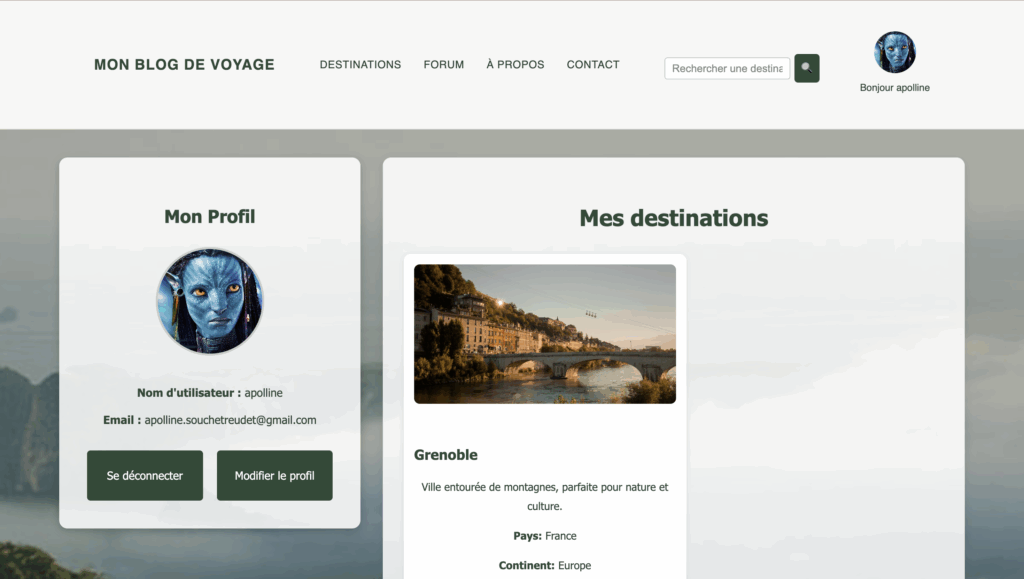Navigate to the CONTACT page
1024x579 pixels.
coord(593,65)
